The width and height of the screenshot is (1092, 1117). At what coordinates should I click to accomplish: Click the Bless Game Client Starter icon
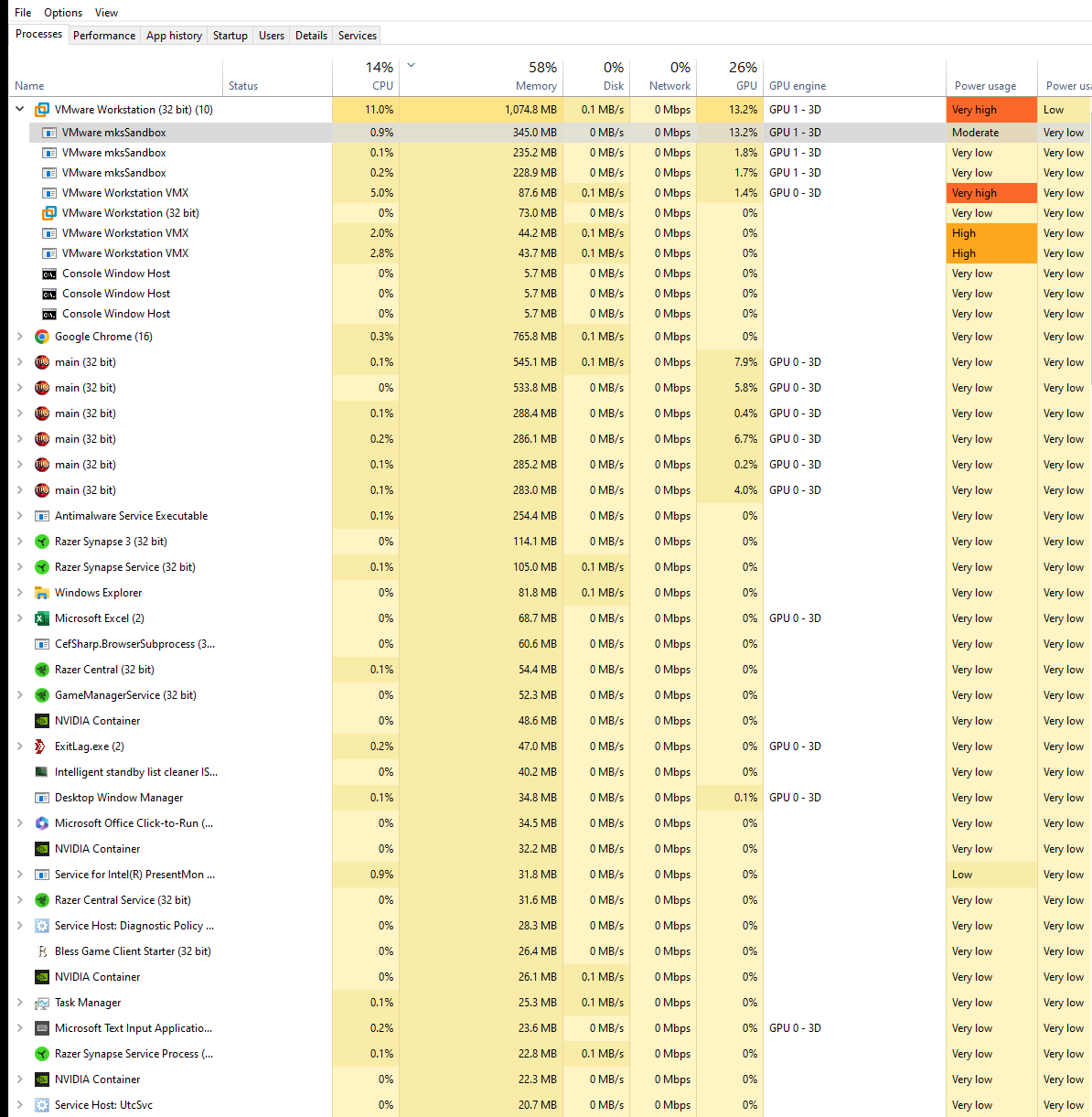[x=41, y=951]
